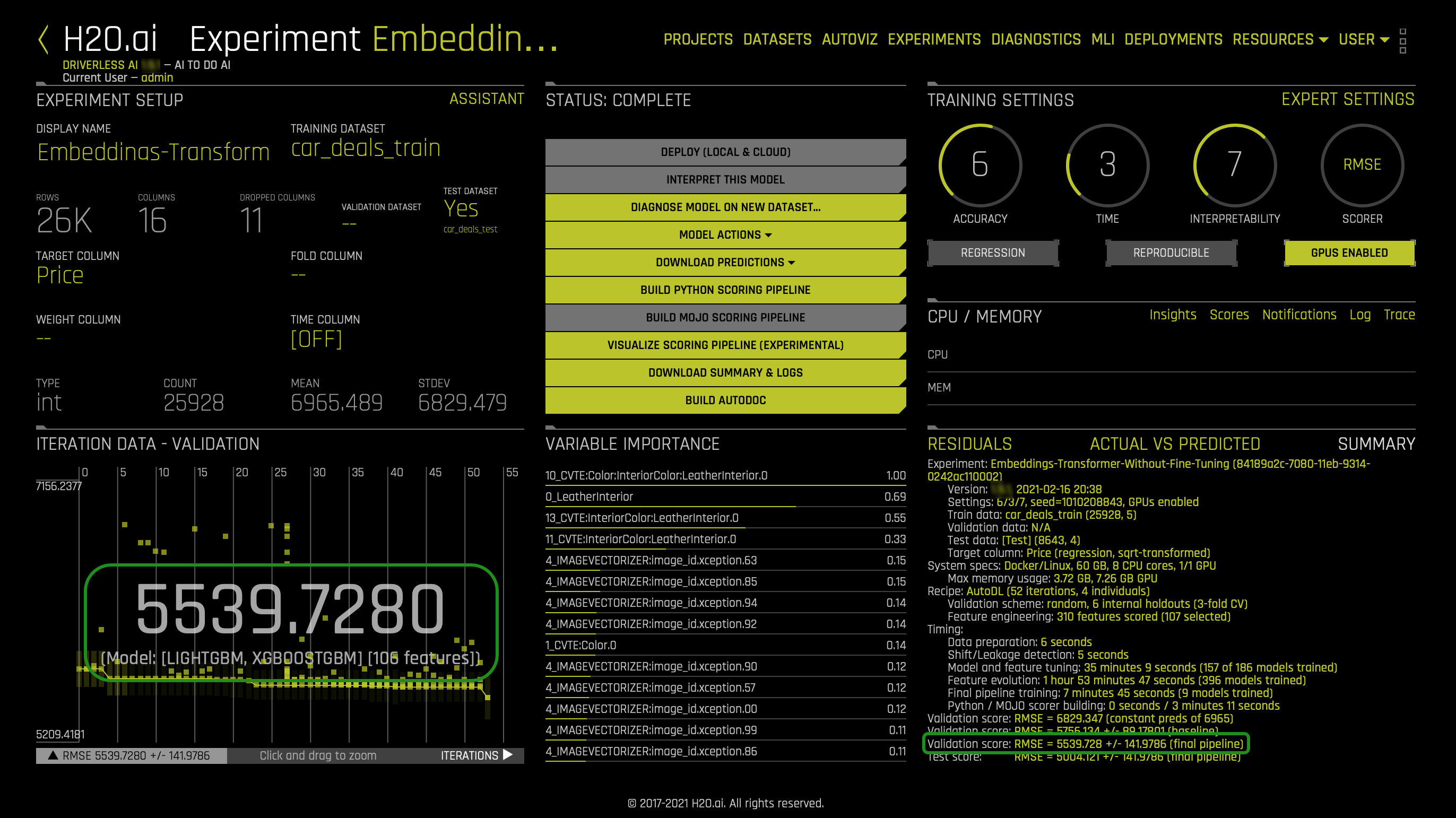Image resolution: width=1456 pixels, height=818 pixels.
Task: Click the Build AutoDoc icon button
Action: click(724, 400)
